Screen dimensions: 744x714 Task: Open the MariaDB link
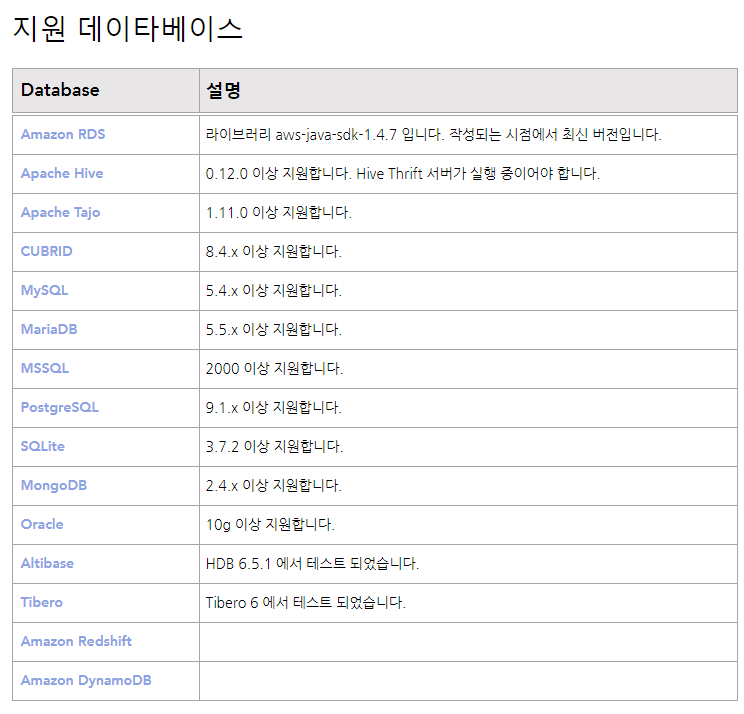(49, 329)
